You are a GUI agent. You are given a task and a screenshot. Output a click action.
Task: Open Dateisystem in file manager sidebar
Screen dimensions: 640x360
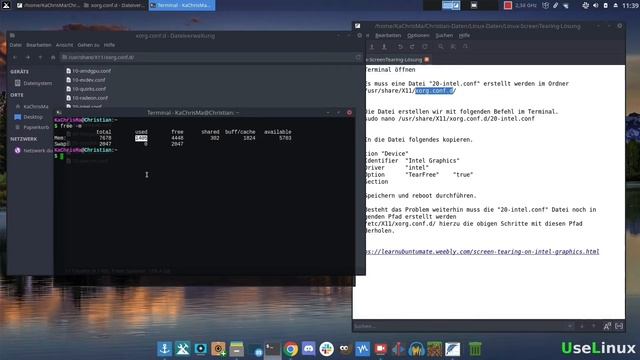tap(33, 83)
